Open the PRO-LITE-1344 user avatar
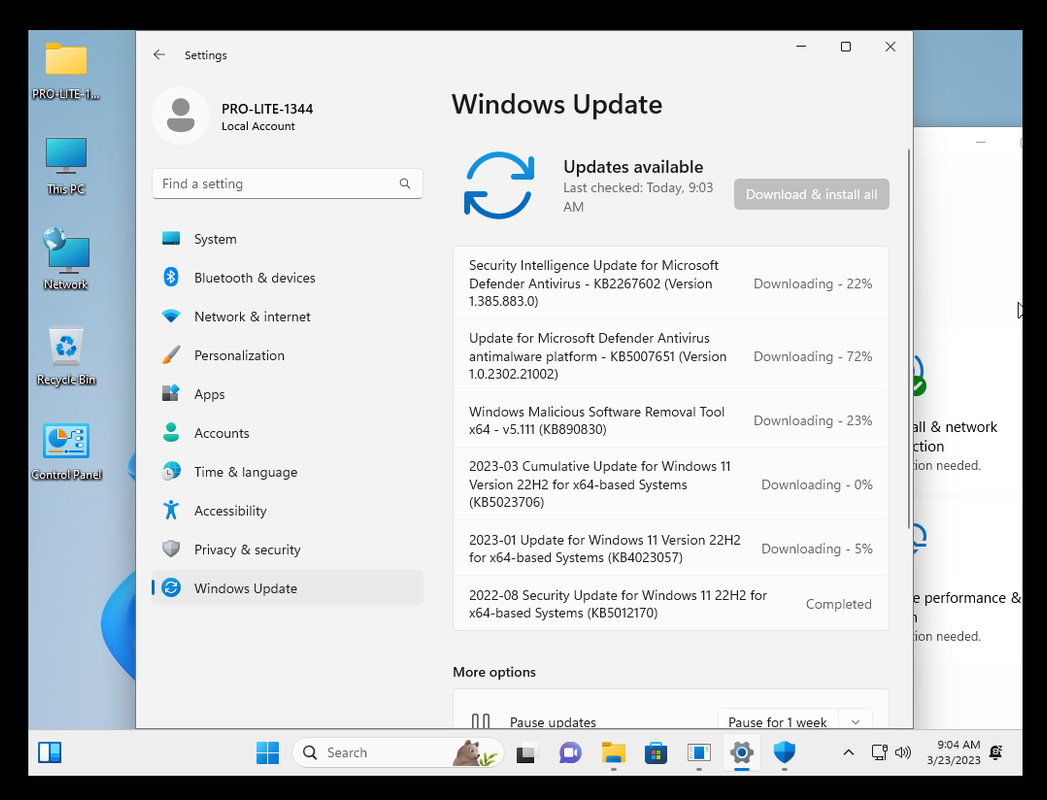This screenshot has height=800, width=1047. click(x=180, y=116)
